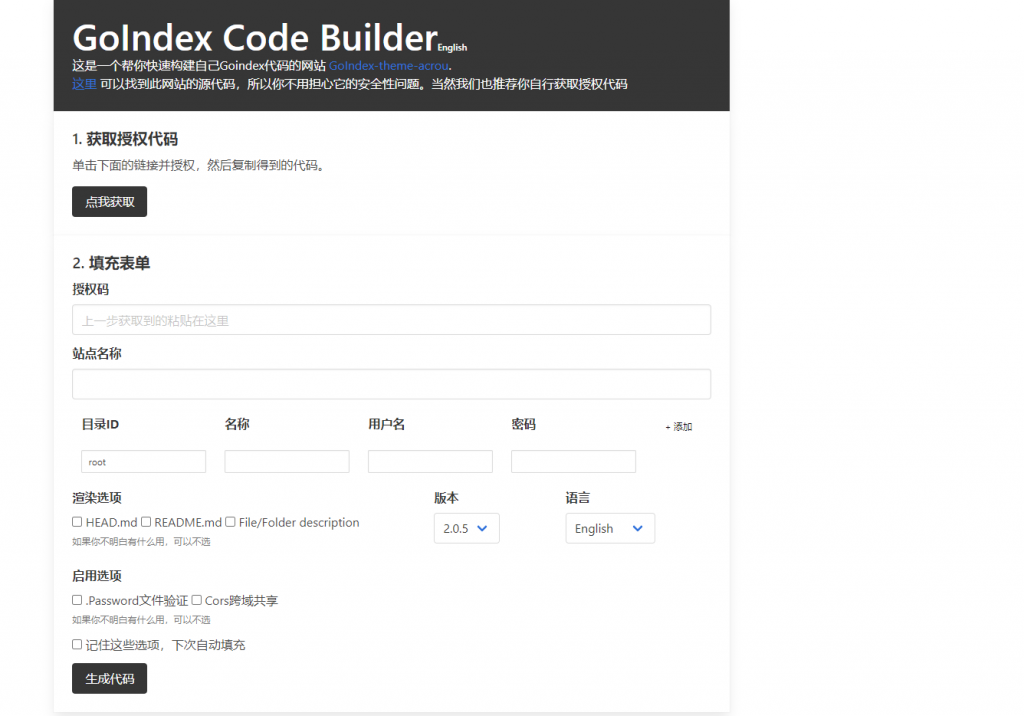Viewport: 1024px width, 716px height.
Task: Click the 密码 input box
Action: click(573, 461)
